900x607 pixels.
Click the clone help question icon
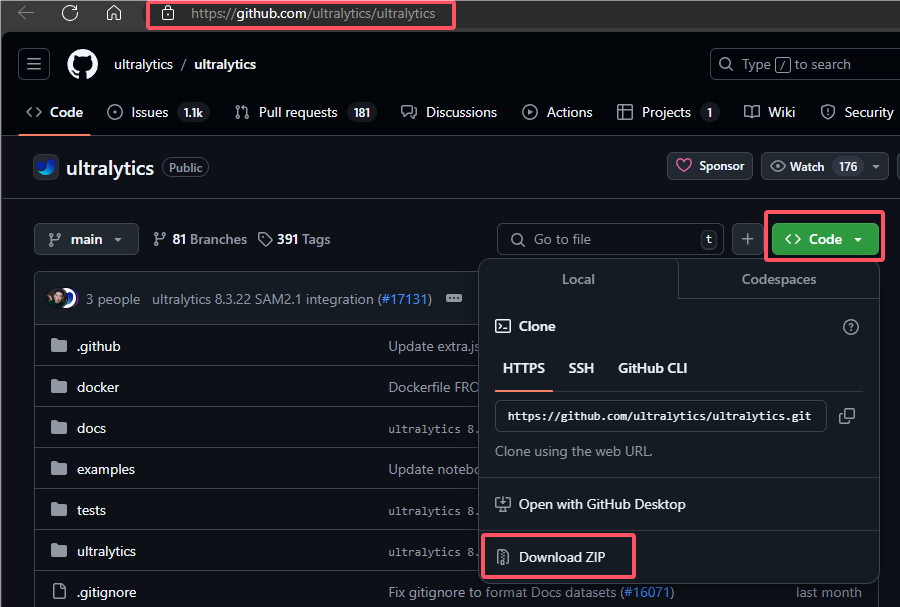tap(851, 327)
